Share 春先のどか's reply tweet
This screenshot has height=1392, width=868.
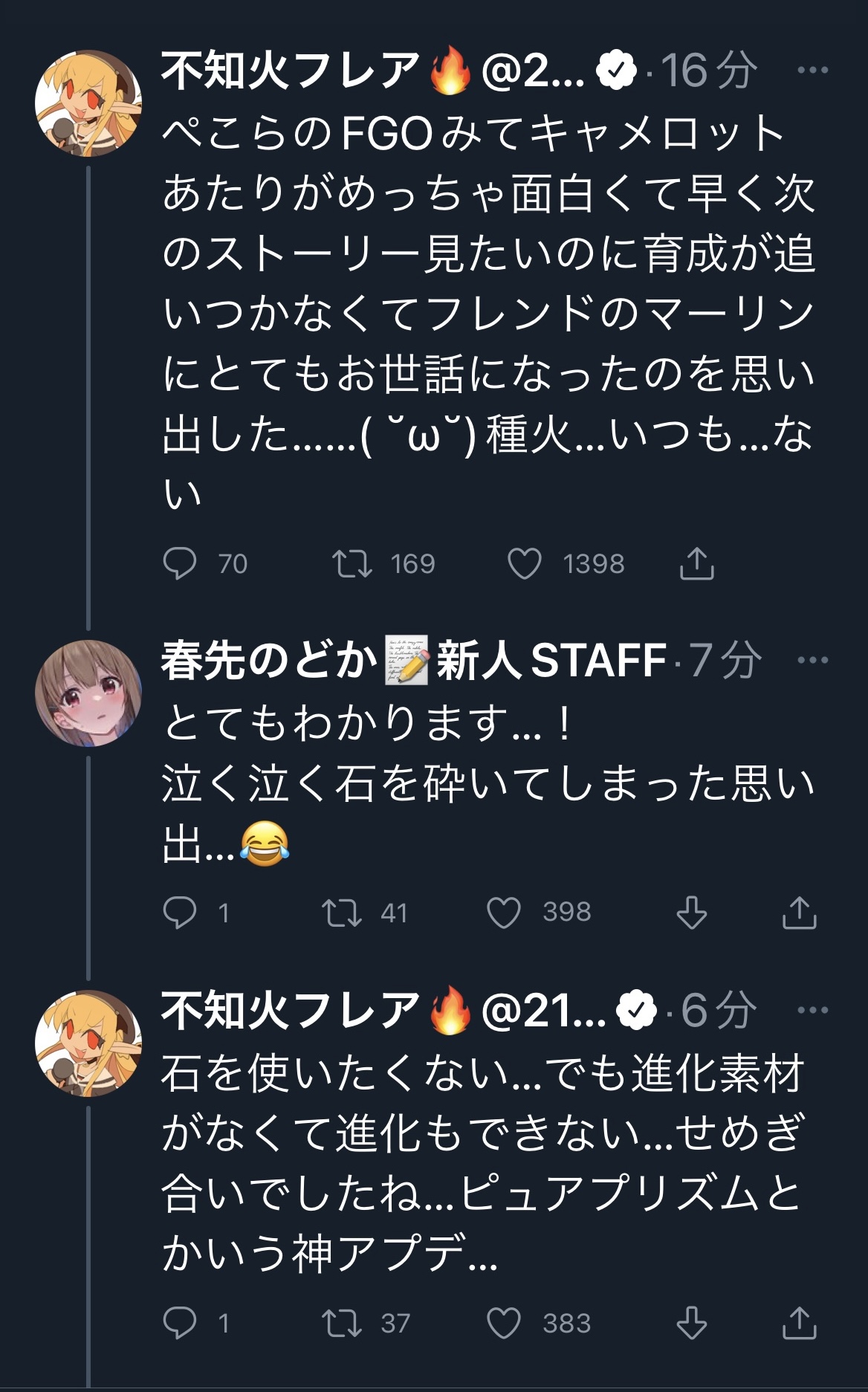tap(800, 913)
